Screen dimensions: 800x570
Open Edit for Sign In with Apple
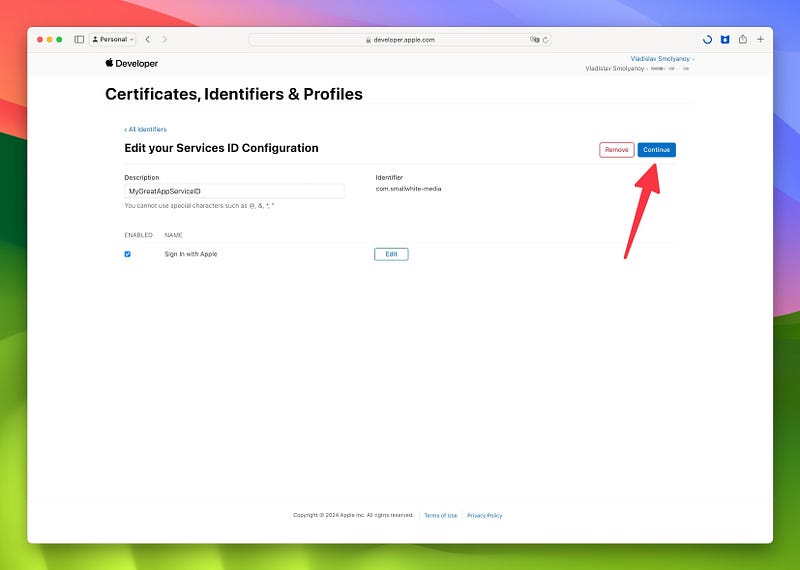(x=391, y=254)
